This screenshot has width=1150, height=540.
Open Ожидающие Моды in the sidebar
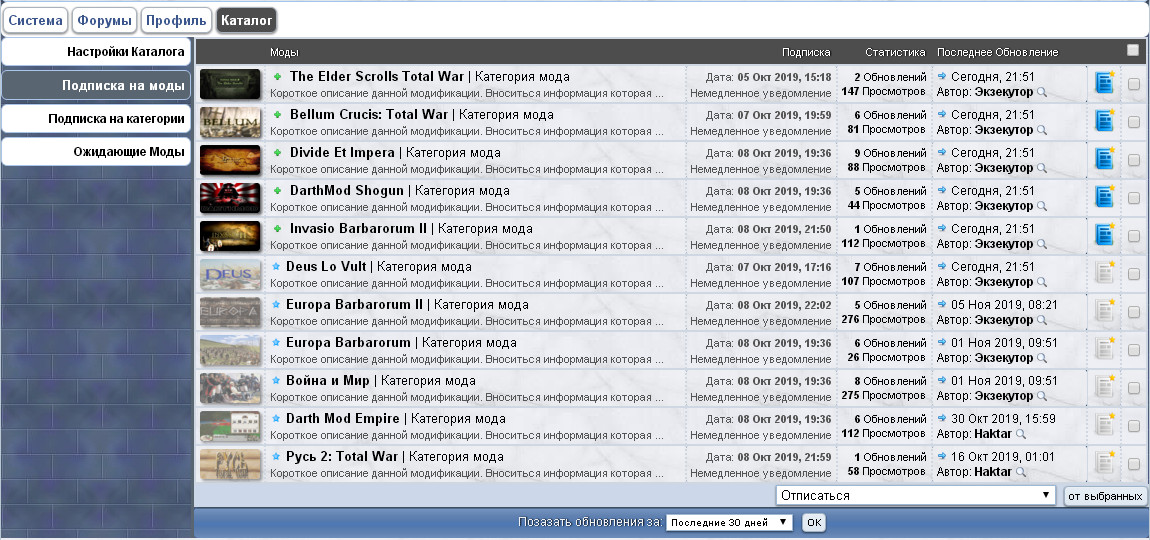coord(96,152)
